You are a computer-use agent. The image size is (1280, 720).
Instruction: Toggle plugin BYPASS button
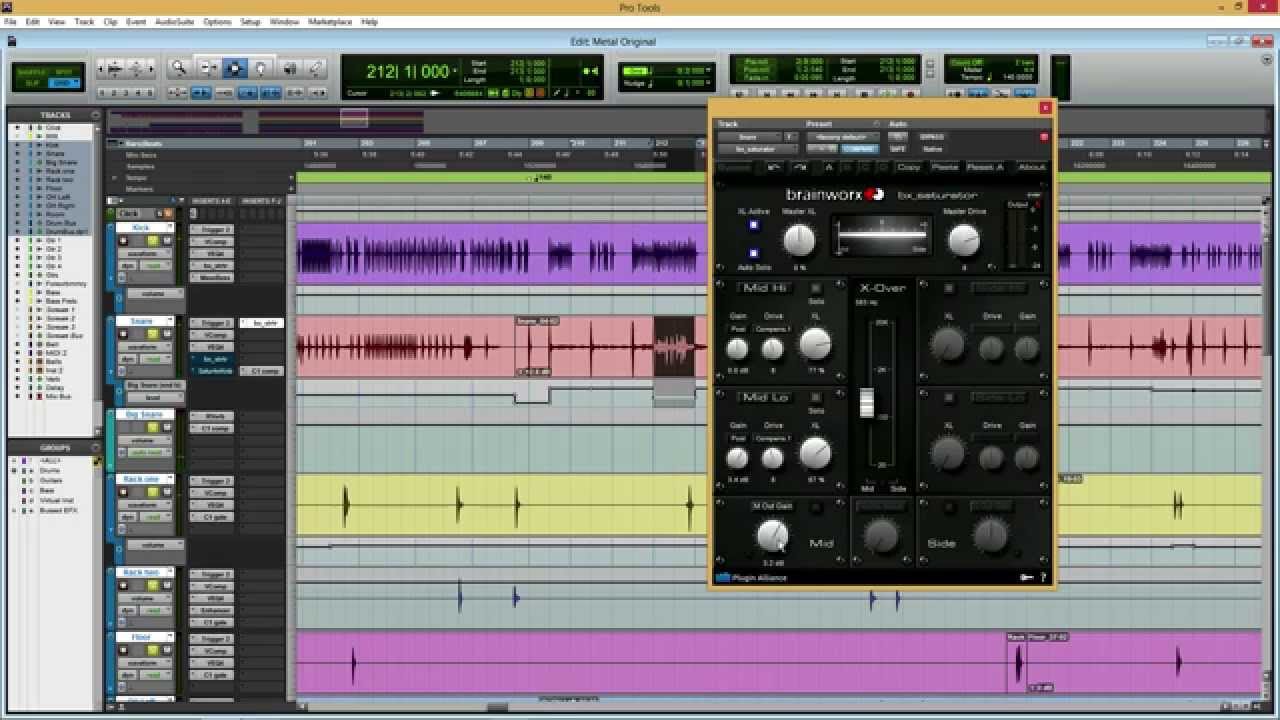coord(931,137)
